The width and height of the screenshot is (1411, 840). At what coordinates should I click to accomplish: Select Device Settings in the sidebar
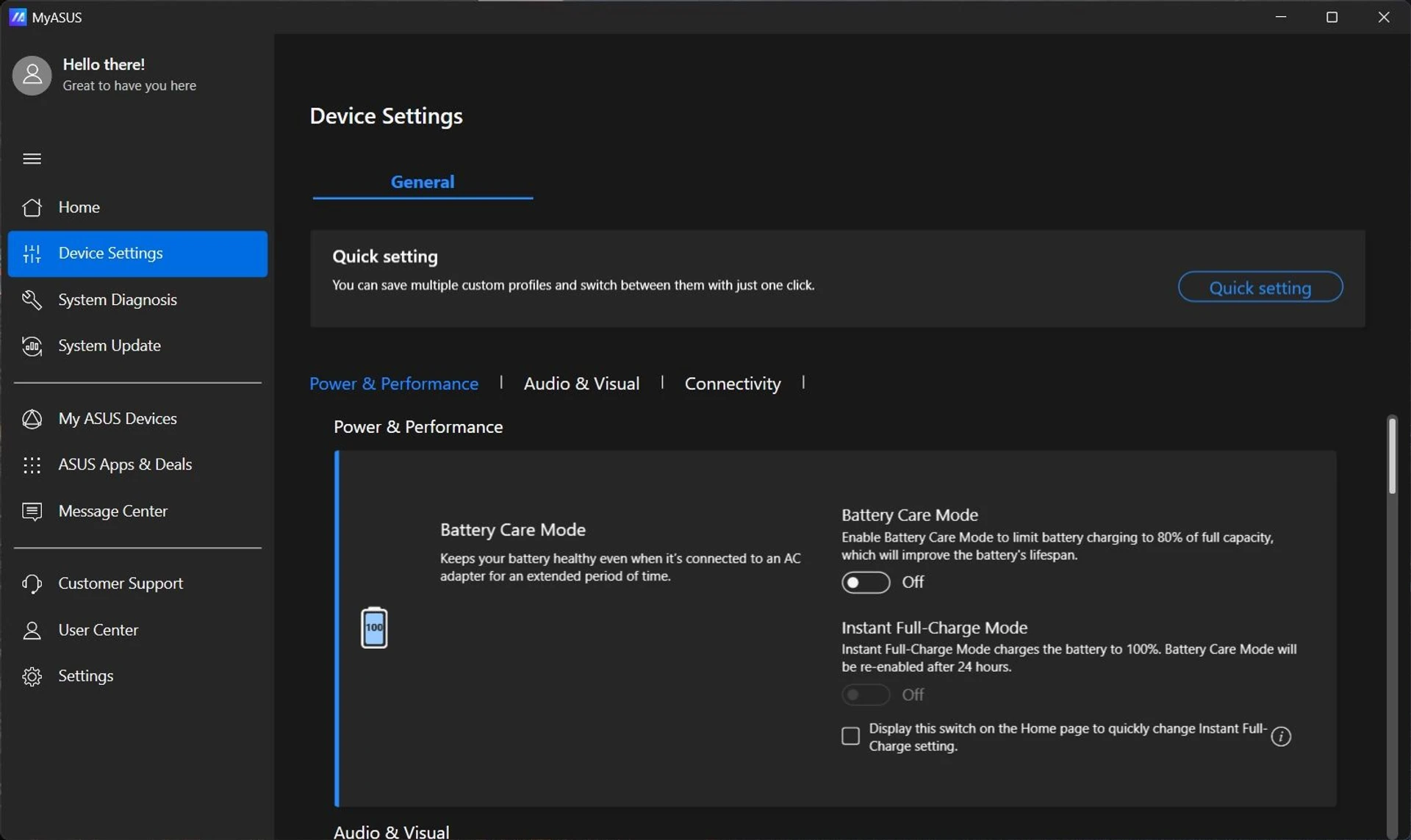tap(137, 254)
